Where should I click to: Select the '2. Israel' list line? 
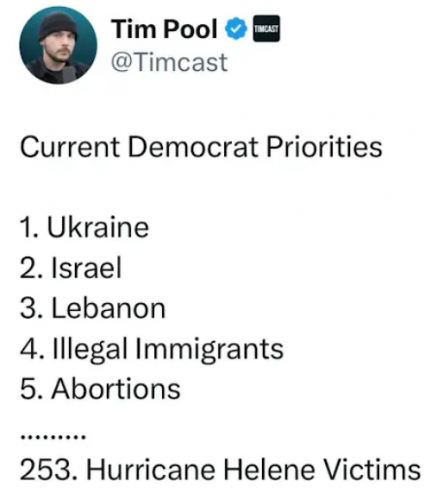[71, 268]
